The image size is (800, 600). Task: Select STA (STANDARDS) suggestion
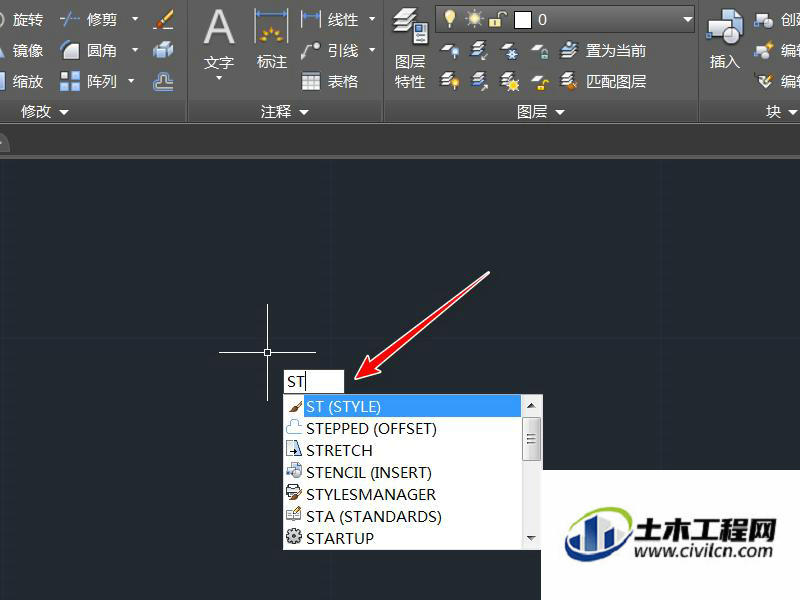tap(402, 516)
